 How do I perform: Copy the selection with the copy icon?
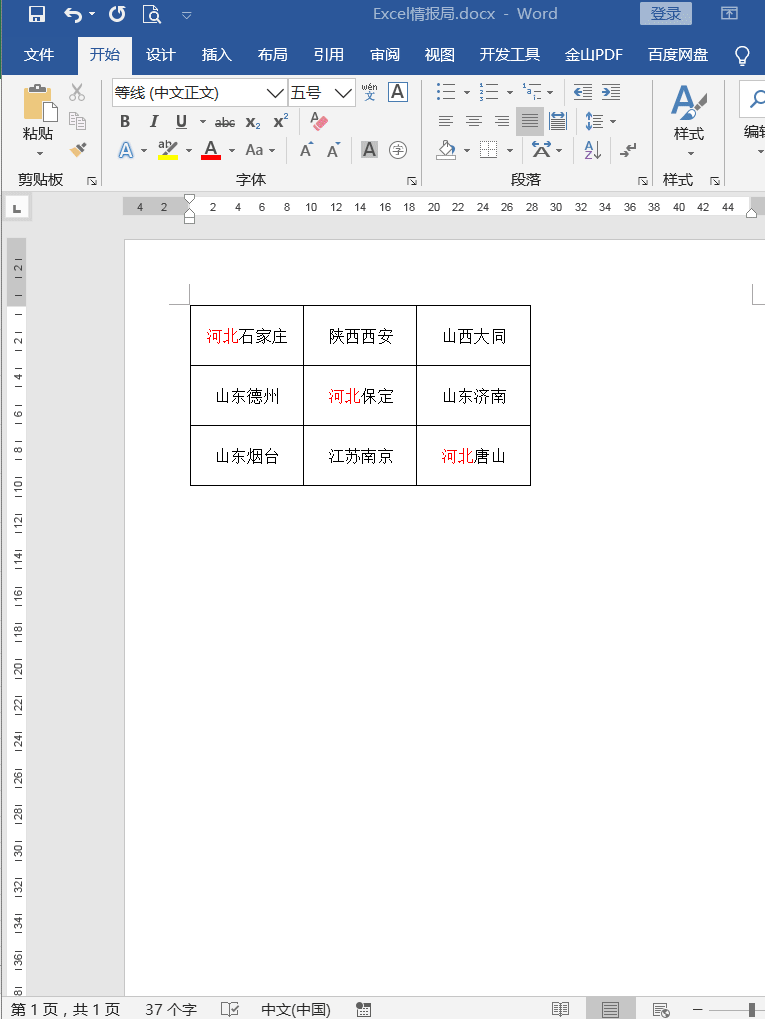point(77,121)
